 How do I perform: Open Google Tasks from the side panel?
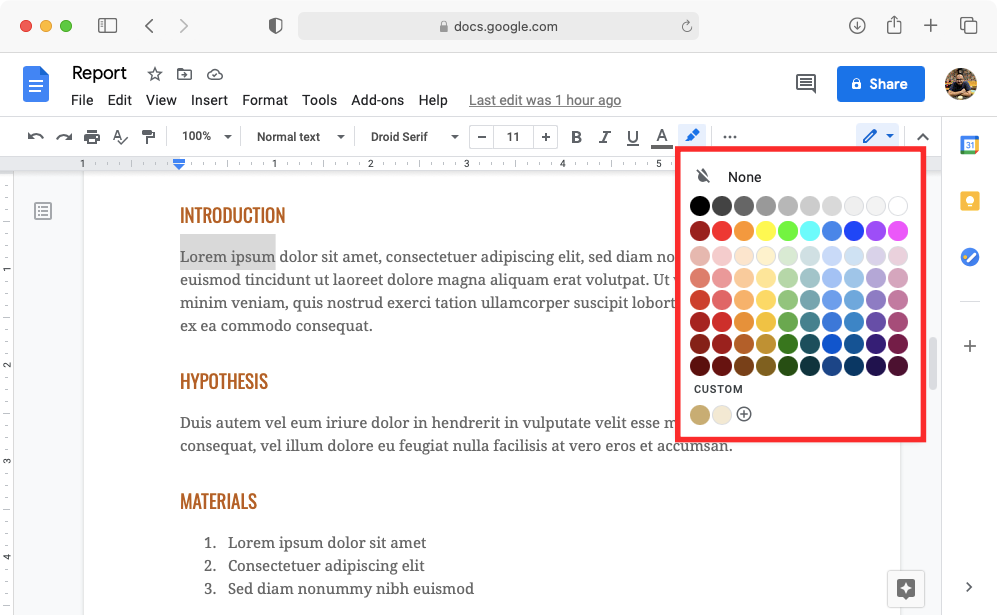[x=968, y=257]
